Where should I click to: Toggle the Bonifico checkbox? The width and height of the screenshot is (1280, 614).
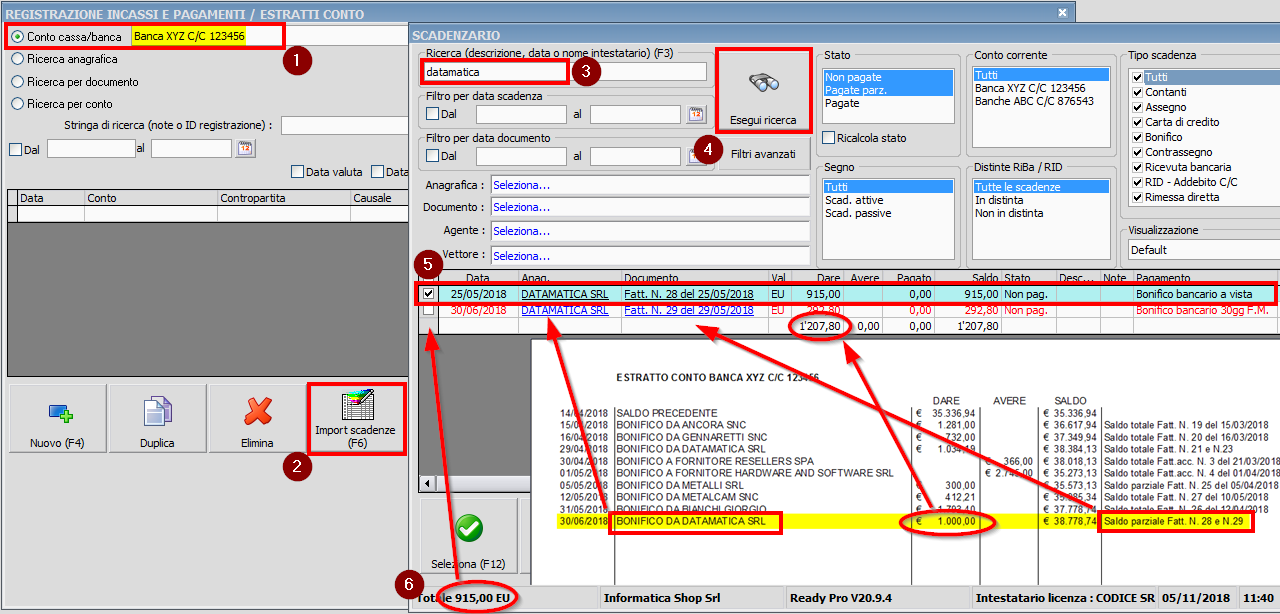click(1138, 137)
